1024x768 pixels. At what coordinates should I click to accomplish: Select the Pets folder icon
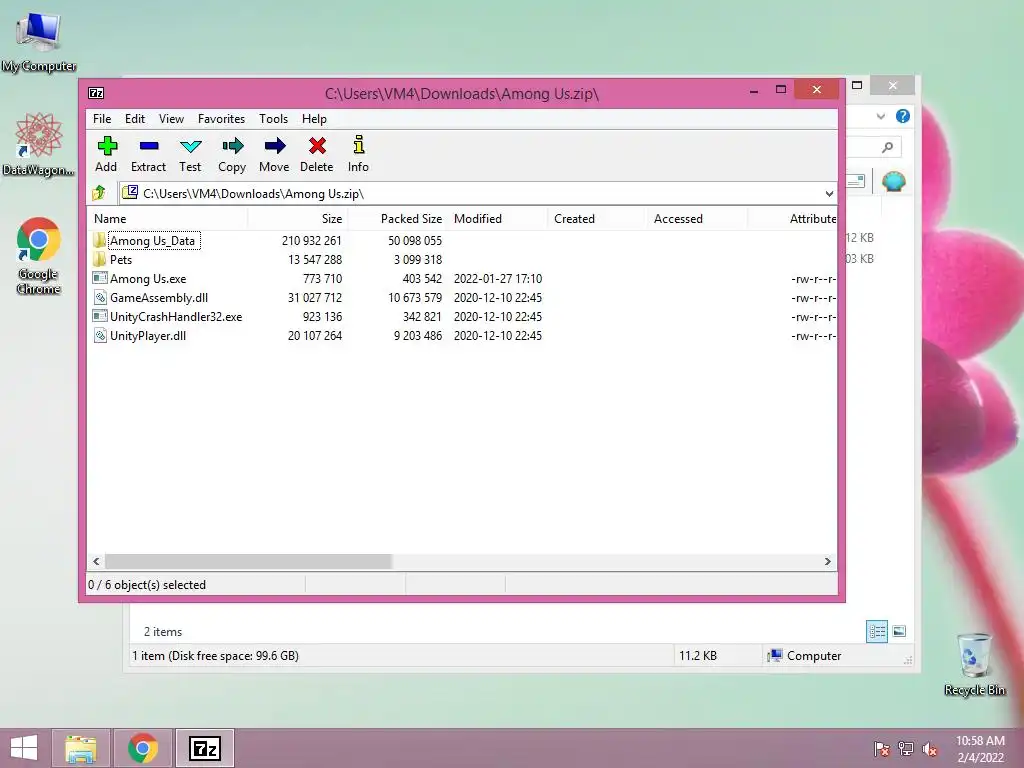(99, 259)
